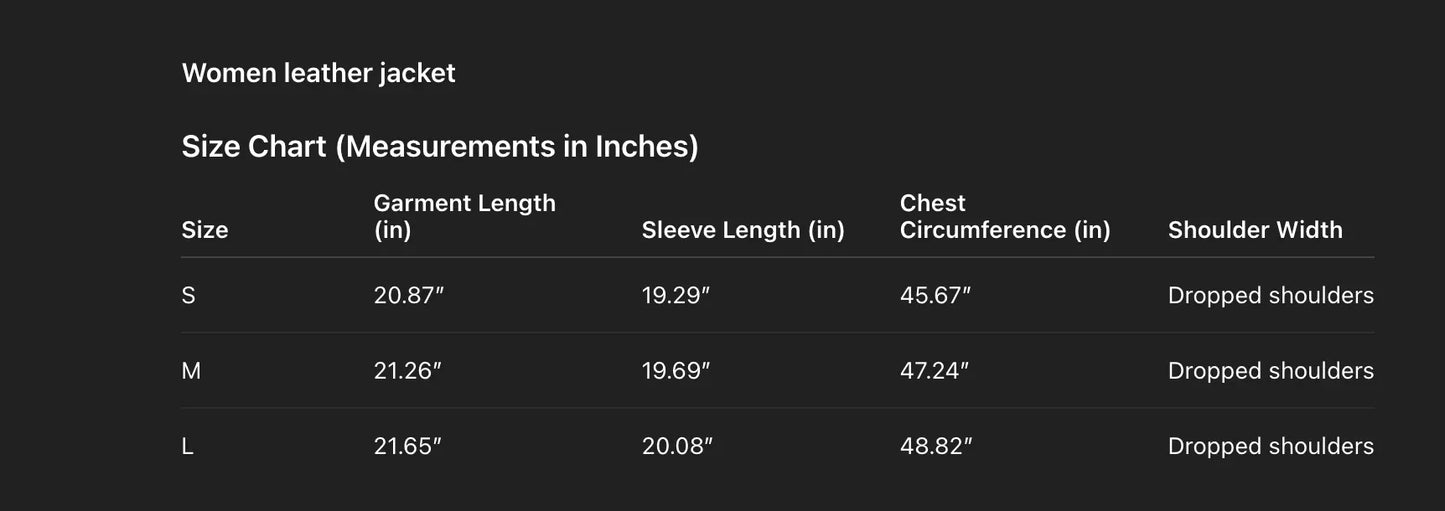The image size is (1445, 511).
Task: Click Dropped shoulders in the size S row
Action: coord(1270,296)
